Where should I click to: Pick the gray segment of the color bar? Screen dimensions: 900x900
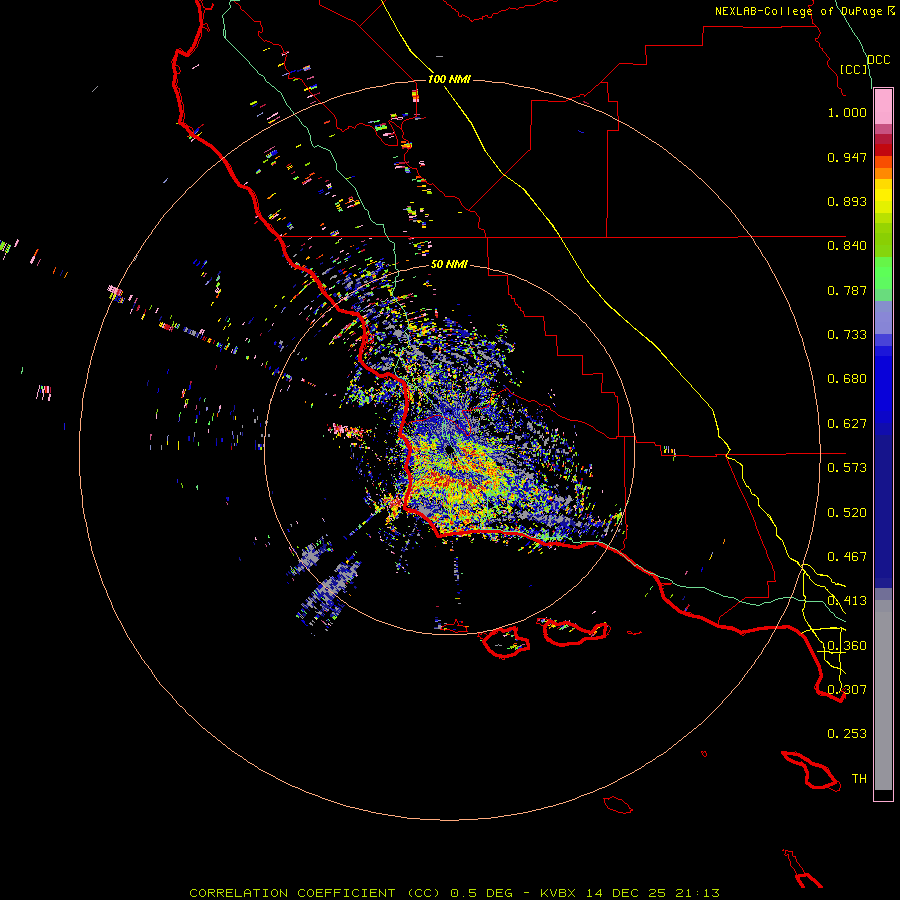click(x=883, y=695)
